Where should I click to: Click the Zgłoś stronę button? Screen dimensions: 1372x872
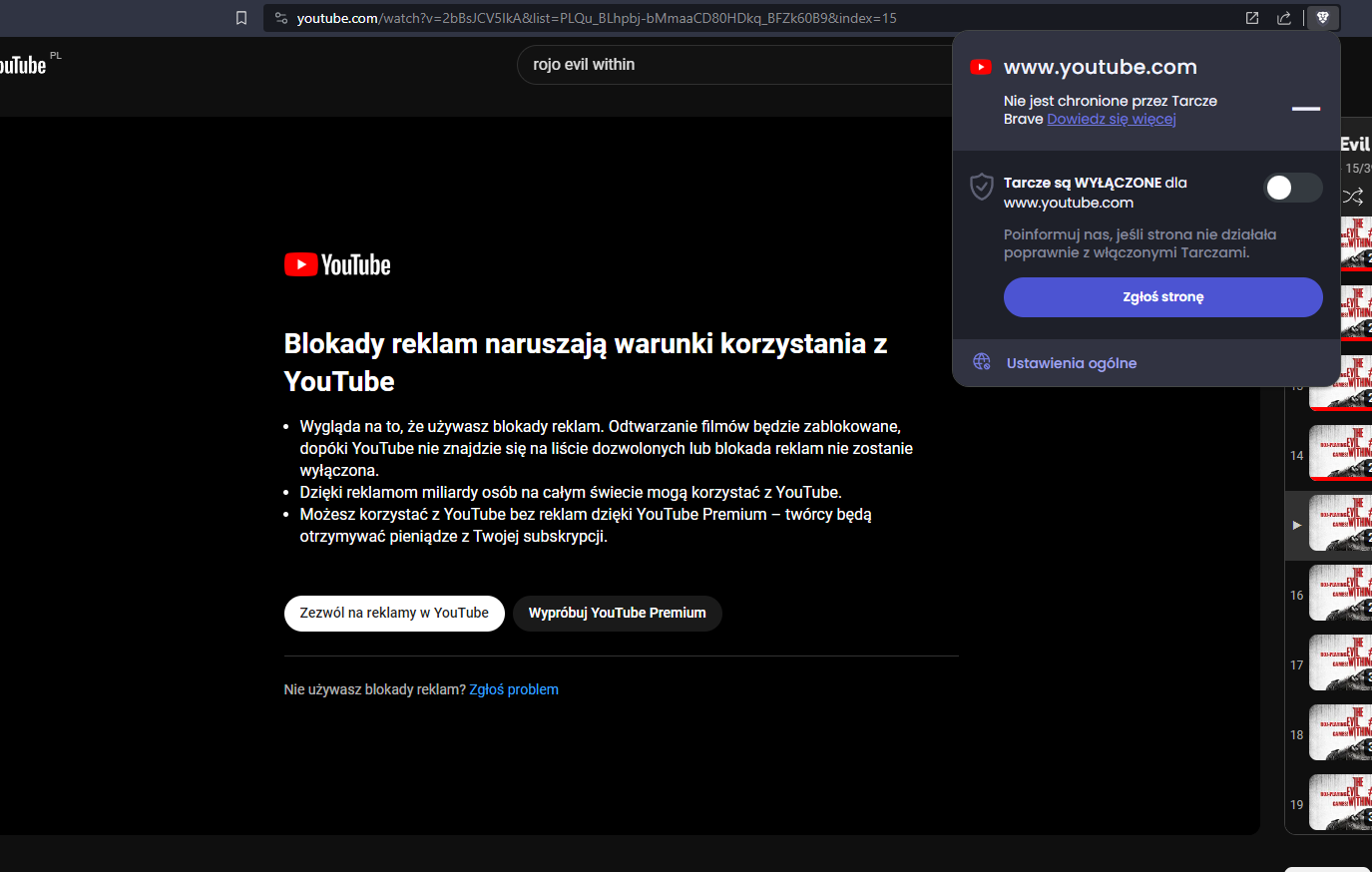pyautogui.click(x=1163, y=297)
